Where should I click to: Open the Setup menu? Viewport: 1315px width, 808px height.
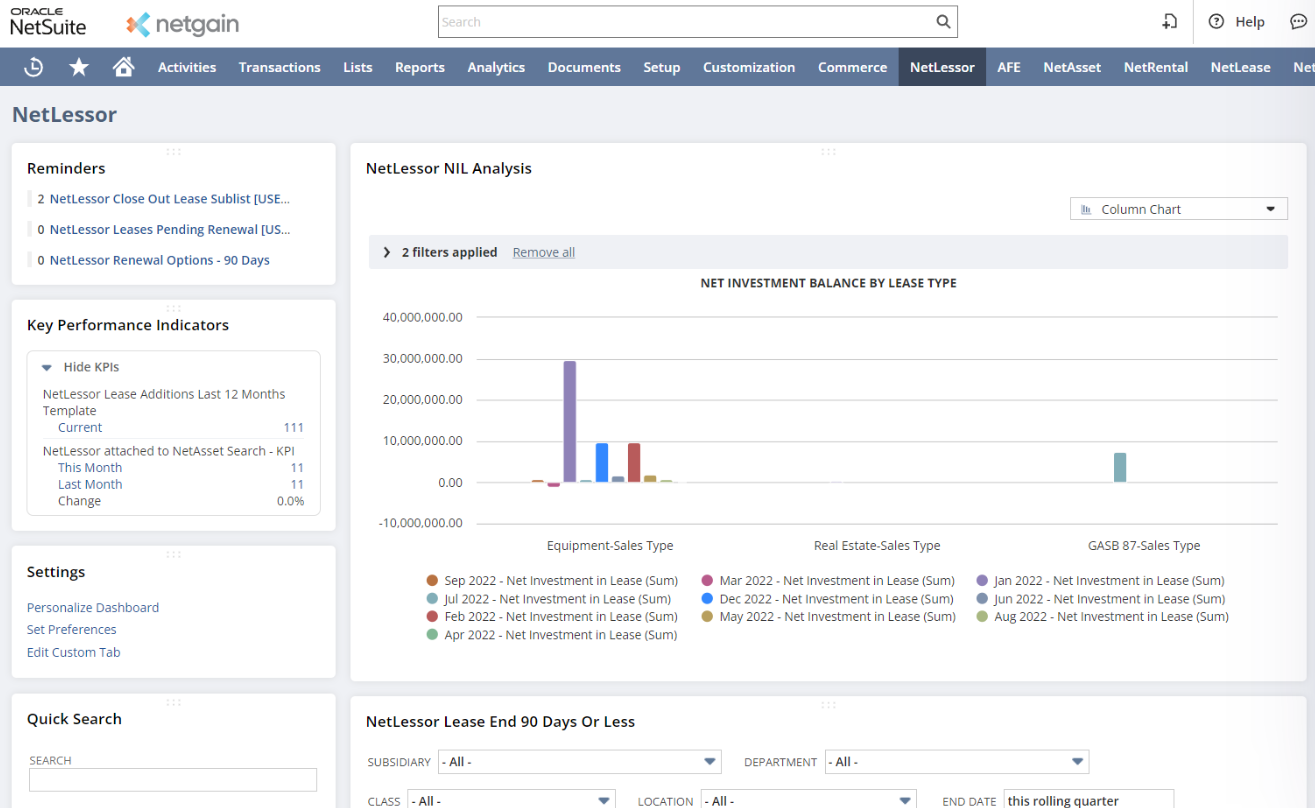click(x=662, y=67)
